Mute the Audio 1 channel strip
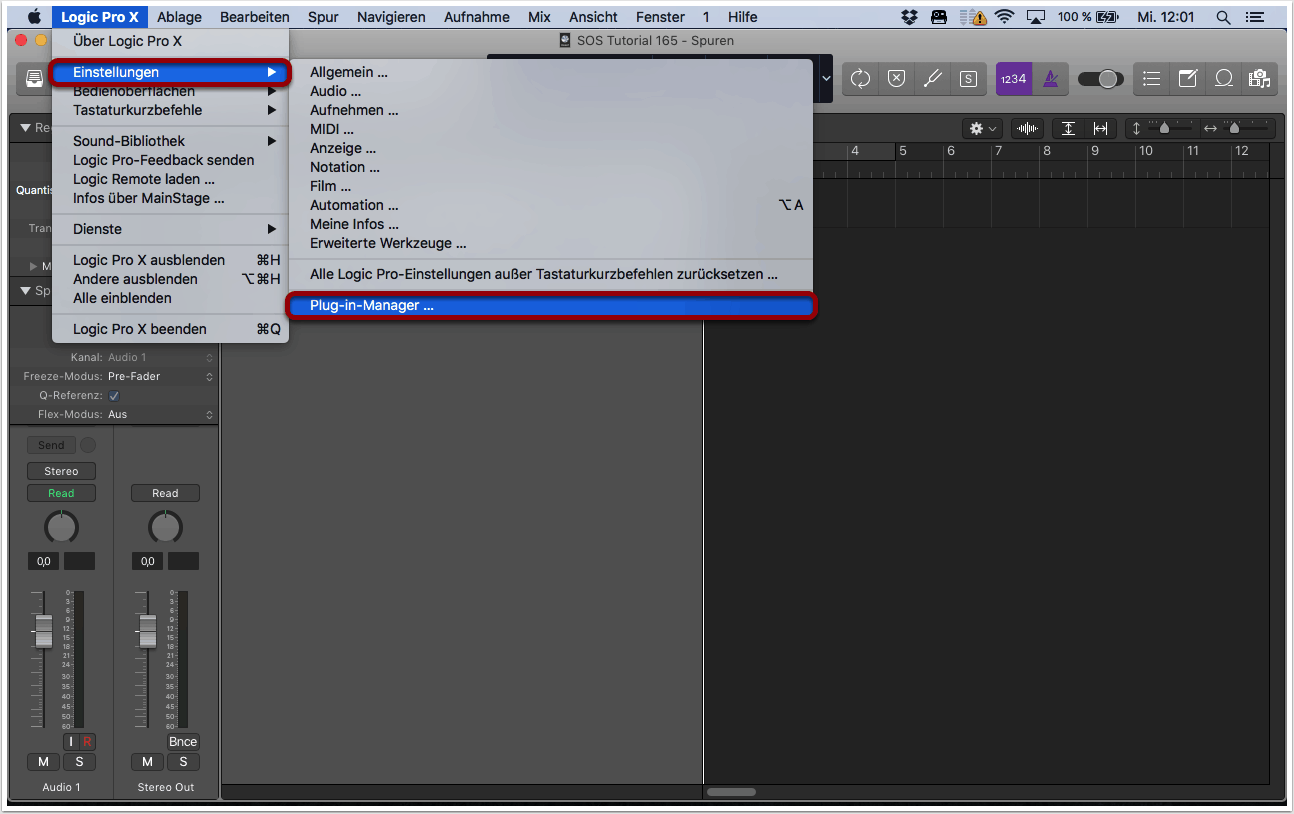This screenshot has width=1294, height=814. 43,762
